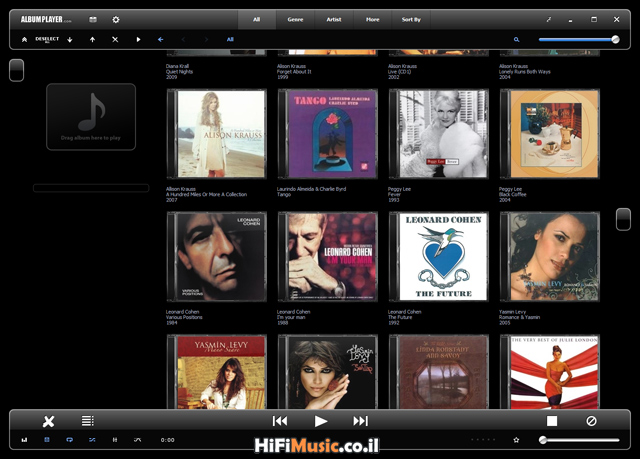
Task: Click the double-chevron collapse-up icon
Action: (24, 40)
